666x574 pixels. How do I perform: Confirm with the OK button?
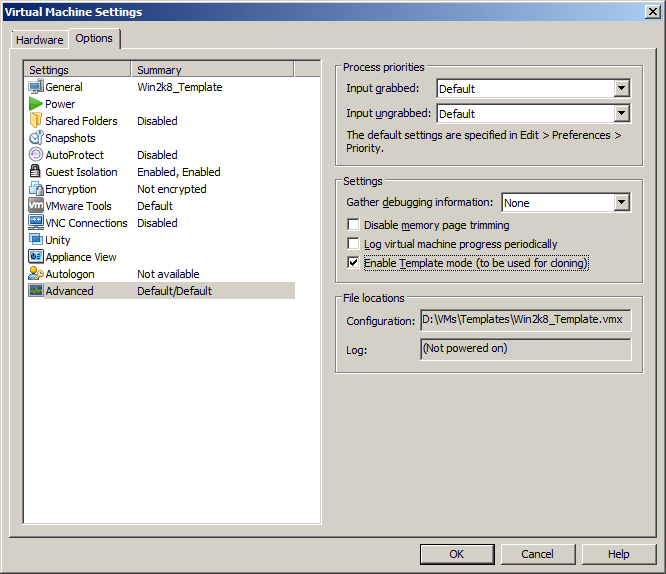click(x=457, y=554)
